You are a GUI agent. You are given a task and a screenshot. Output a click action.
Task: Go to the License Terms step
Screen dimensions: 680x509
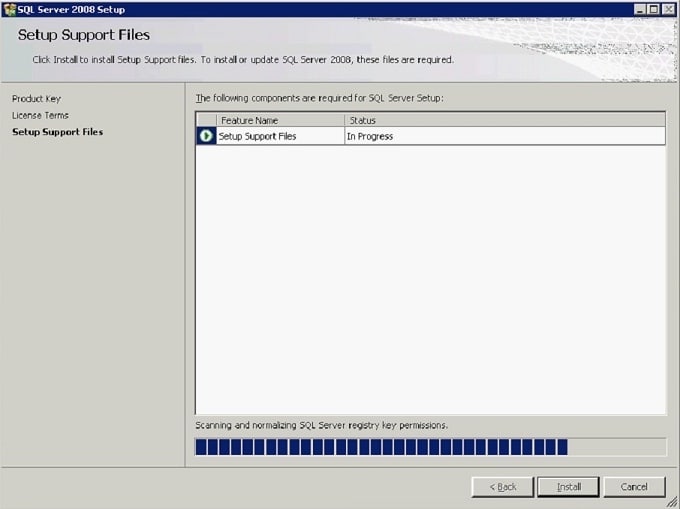pyautogui.click(x=40, y=115)
